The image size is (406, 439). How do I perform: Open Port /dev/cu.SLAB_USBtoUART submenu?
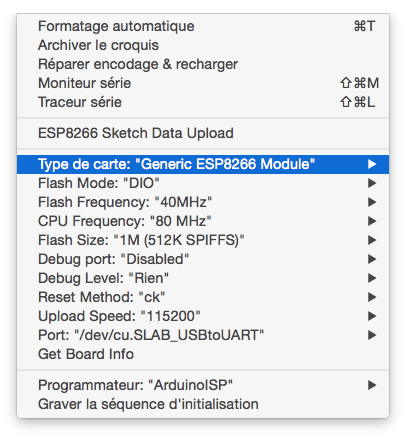point(203,335)
